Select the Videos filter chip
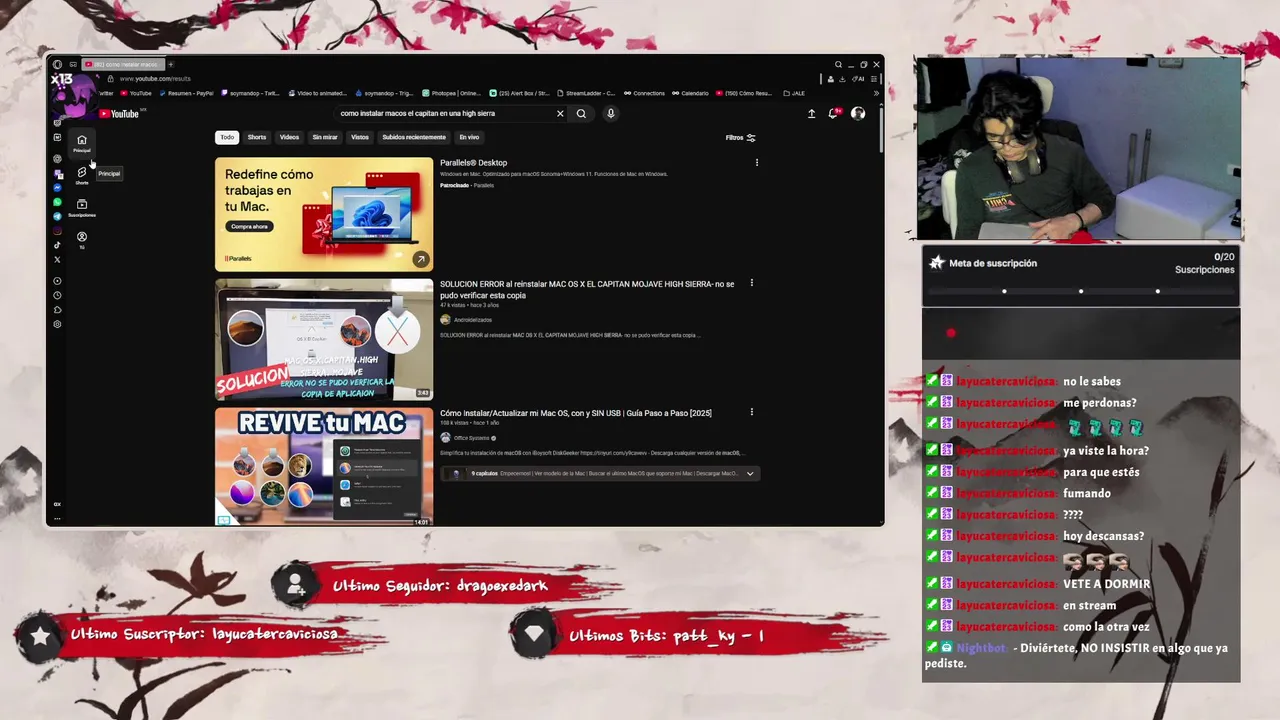The height and width of the screenshot is (720, 1280). coord(289,137)
